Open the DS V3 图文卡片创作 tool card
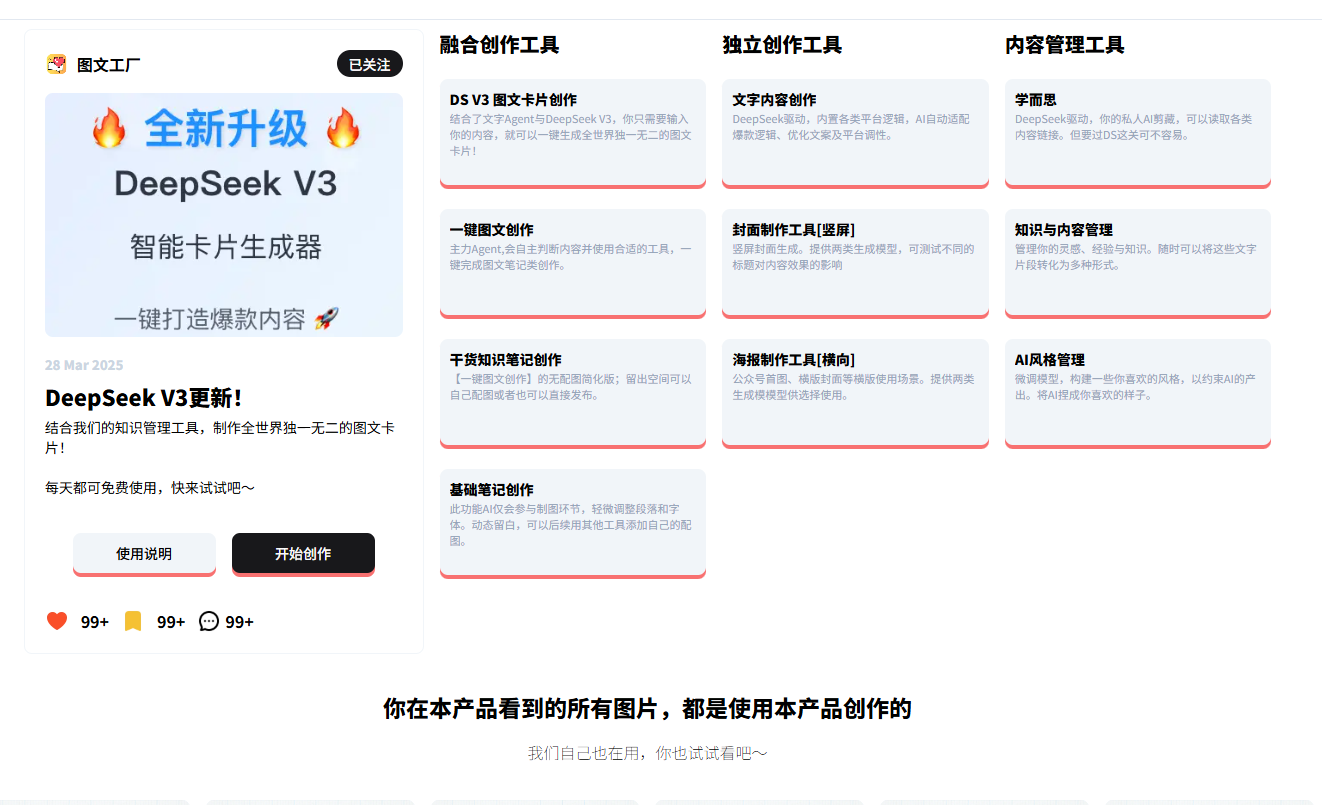Viewport: 1322px width, 805px height. click(x=572, y=132)
